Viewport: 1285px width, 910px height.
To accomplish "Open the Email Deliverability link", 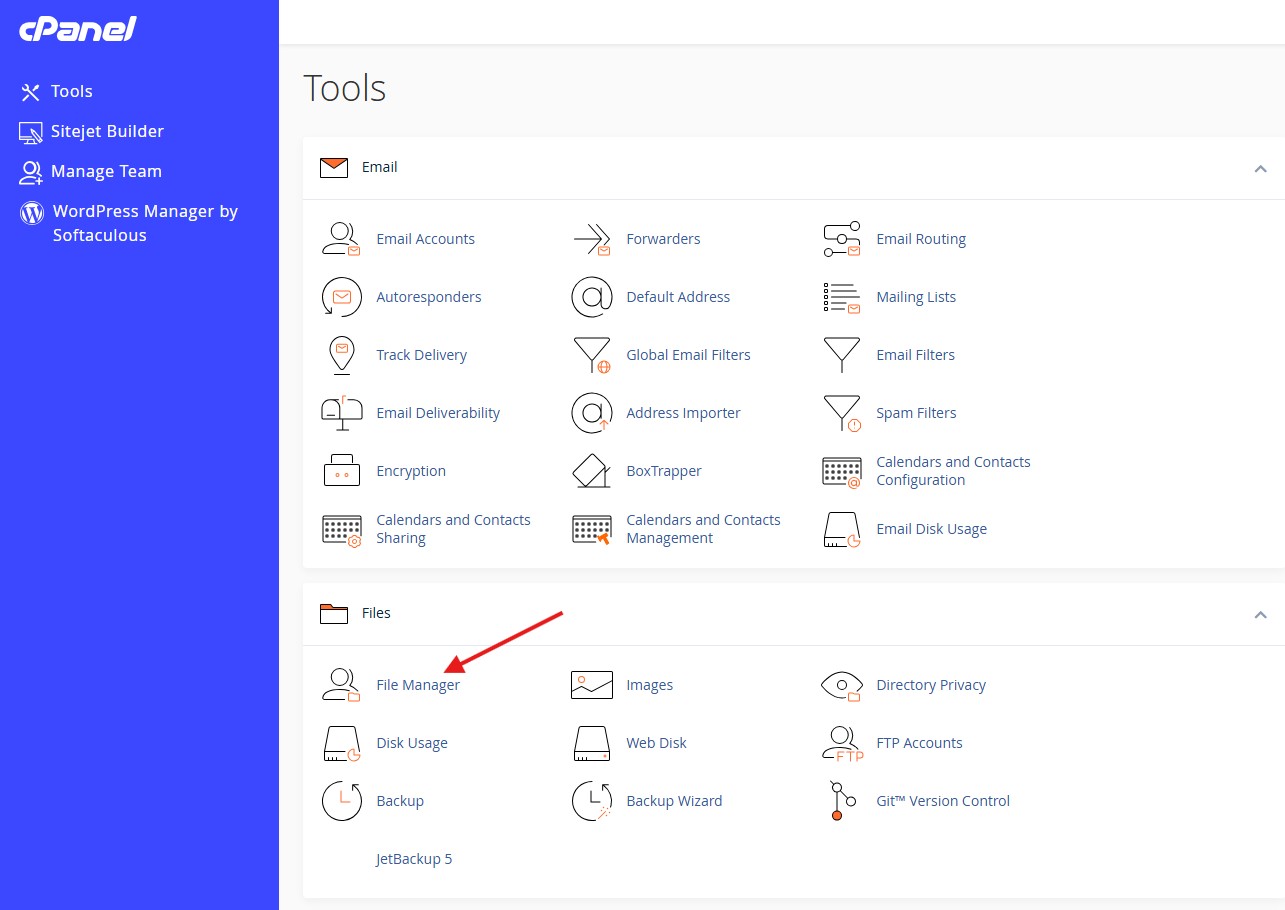I will coord(438,413).
